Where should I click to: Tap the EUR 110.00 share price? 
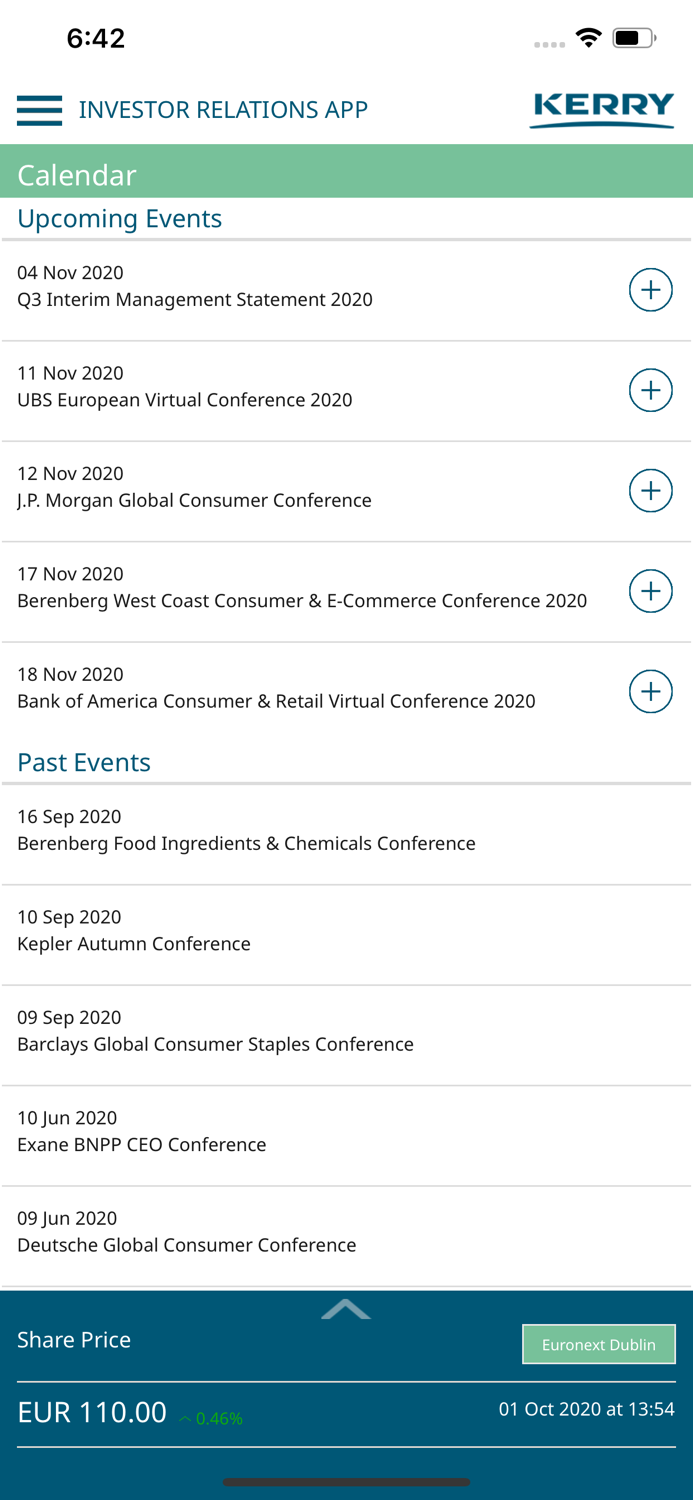(x=92, y=1412)
